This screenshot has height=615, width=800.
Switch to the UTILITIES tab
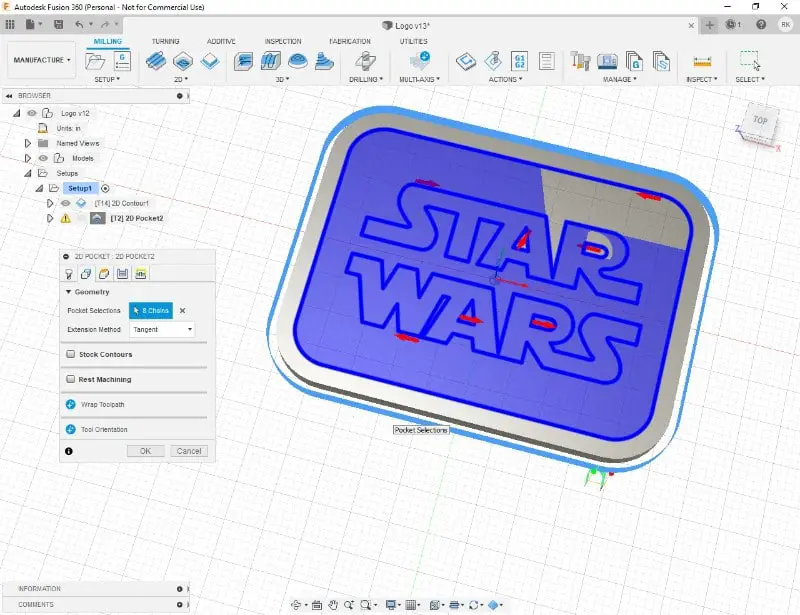pos(413,41)
